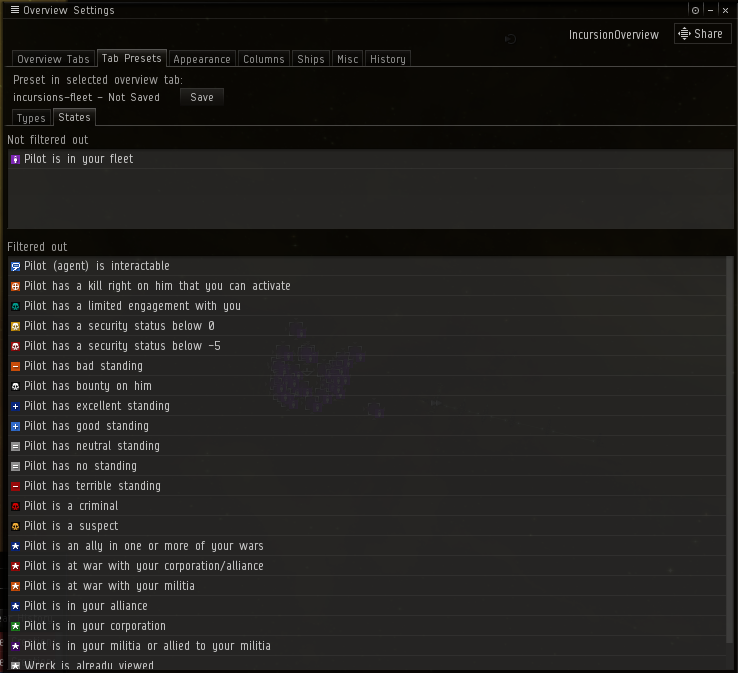Click the orange minus bad standing icon
Screen dimensions: 738x673
[x=16, y=367]
